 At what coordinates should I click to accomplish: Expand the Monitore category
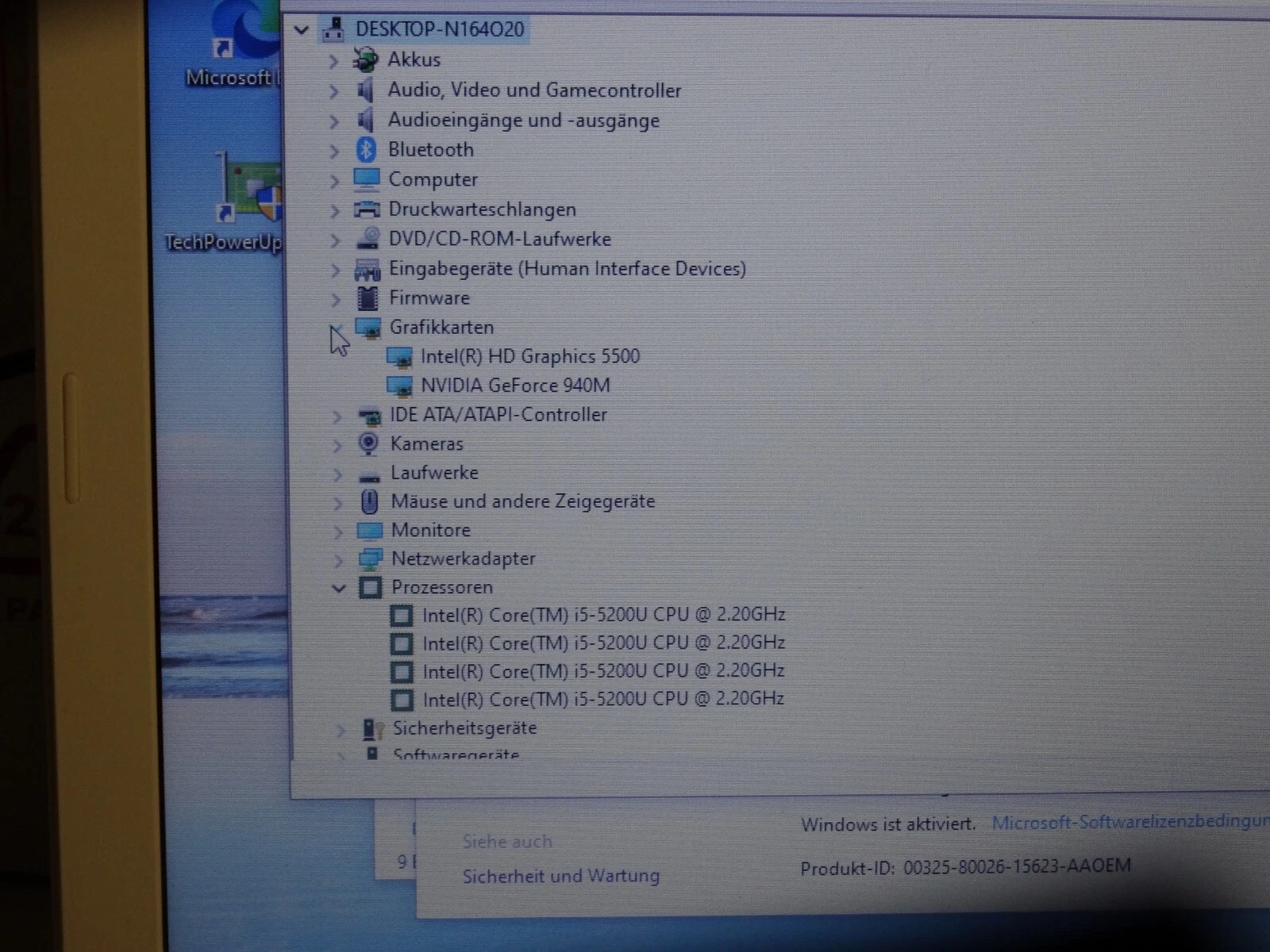point(339,532)
